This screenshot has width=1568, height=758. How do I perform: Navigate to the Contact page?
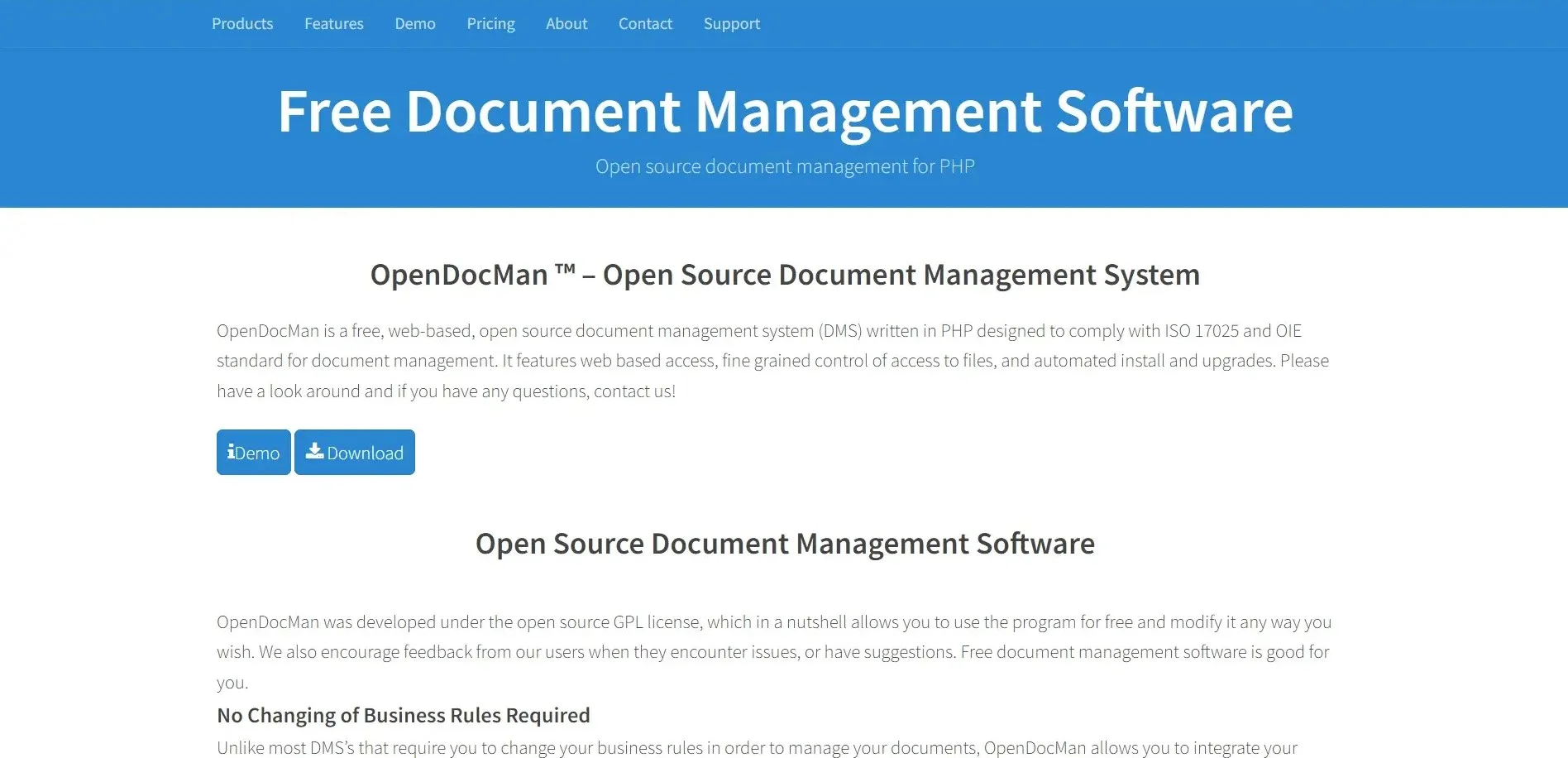click(x=645, y=24)
